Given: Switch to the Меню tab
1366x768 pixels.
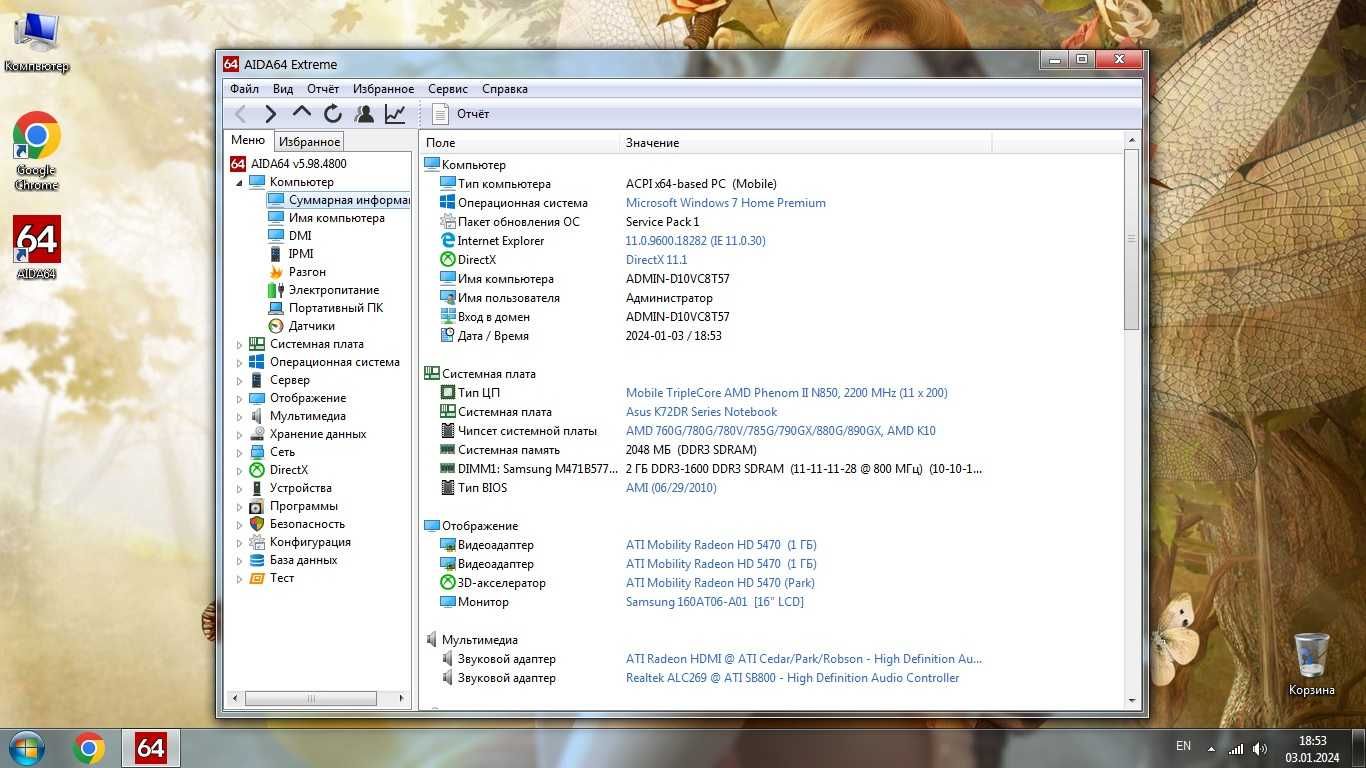Looking at the screenshot, I should point(248,140).
